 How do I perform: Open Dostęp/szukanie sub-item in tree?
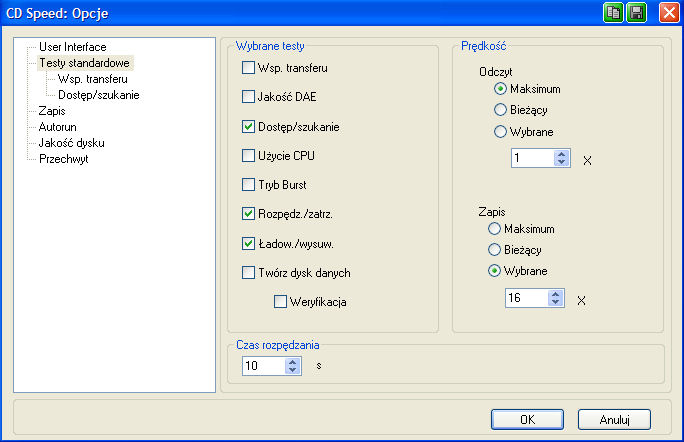(99, 95)
